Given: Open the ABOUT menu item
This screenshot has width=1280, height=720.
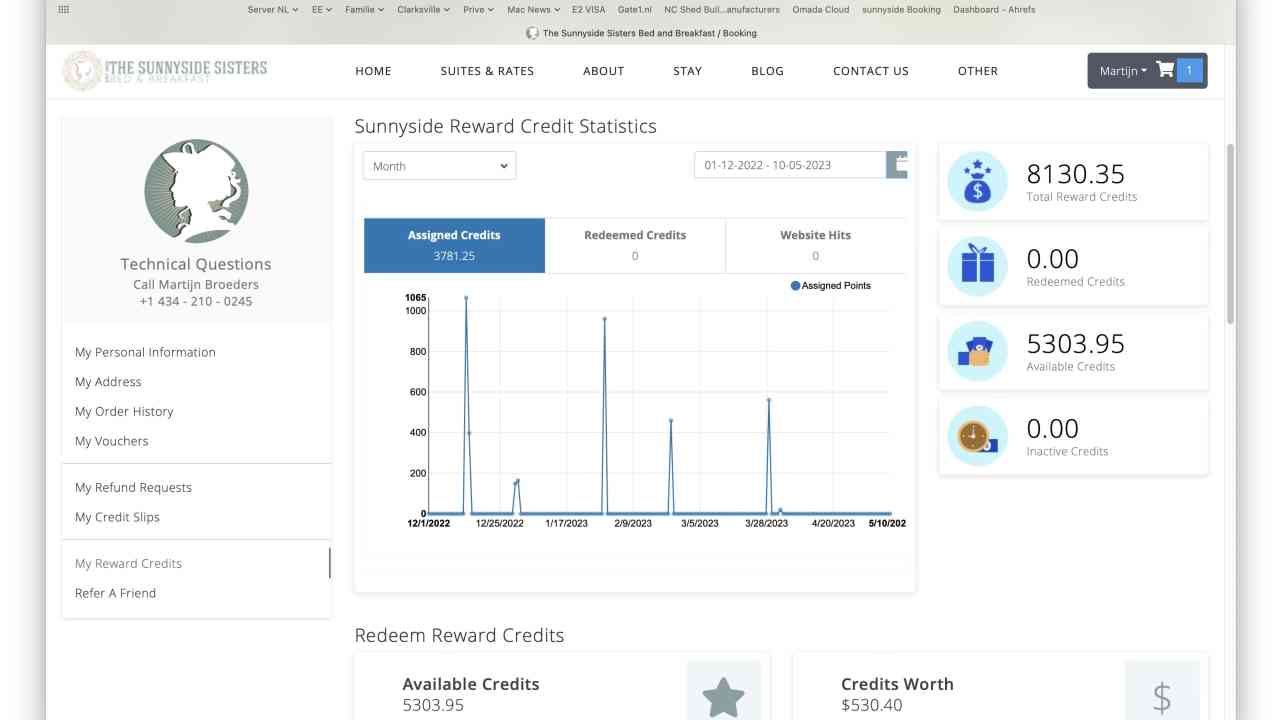Looking at the screenshot, I should (x=604, y=71).
